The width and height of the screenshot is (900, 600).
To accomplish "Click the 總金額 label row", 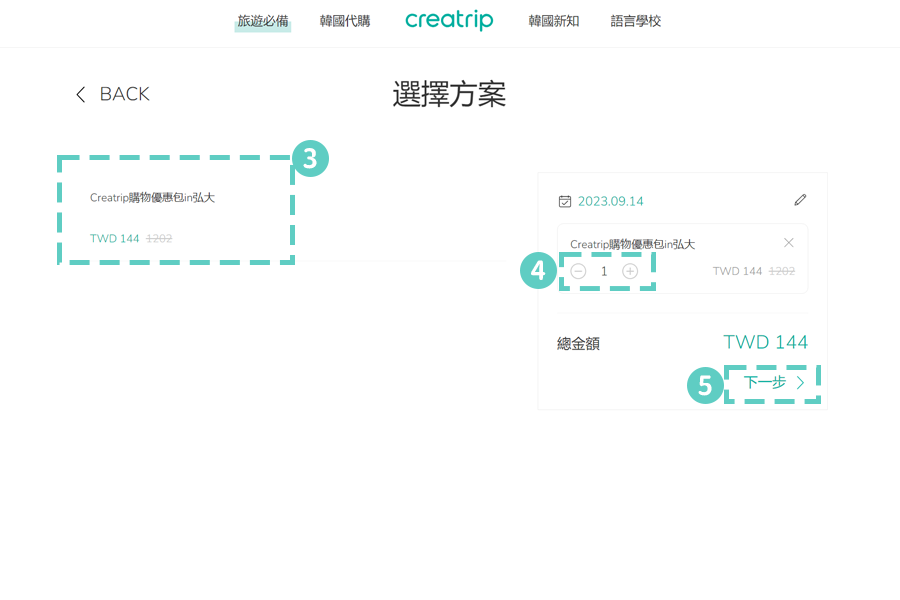I will pyautogui.click(x=578, y=342).
